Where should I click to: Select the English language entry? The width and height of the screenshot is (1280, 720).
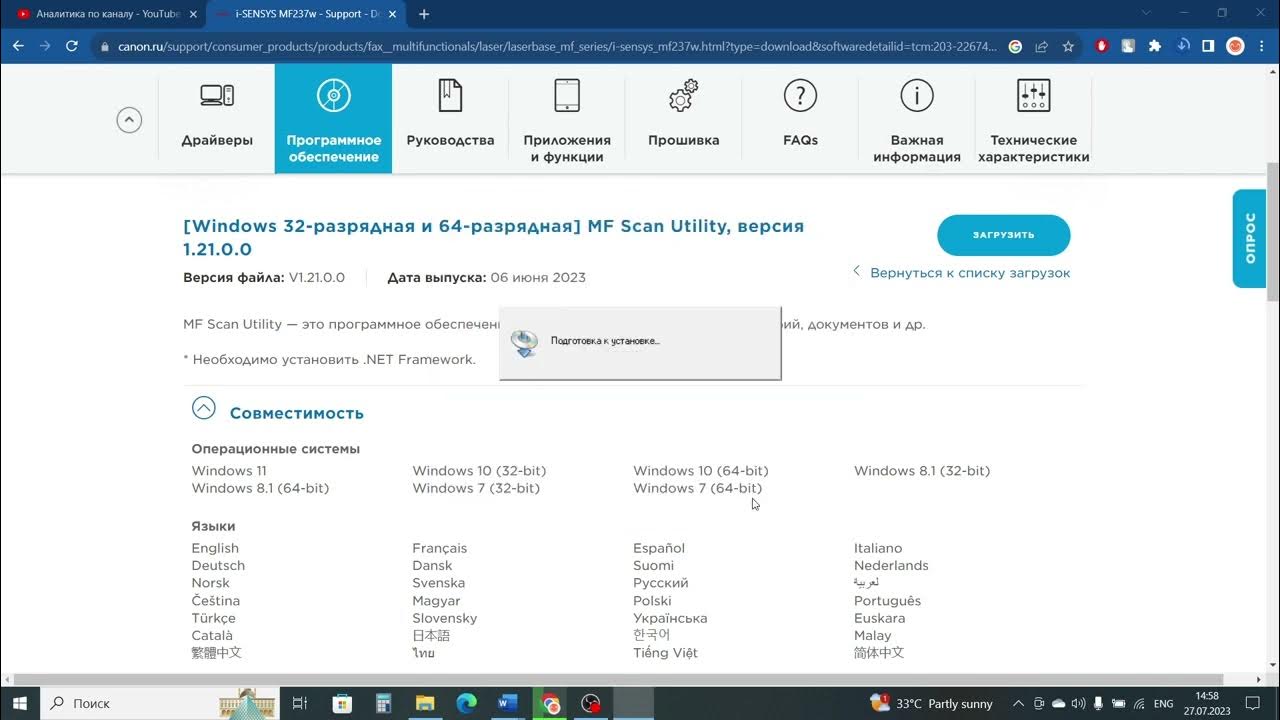click(x=215, y=548)
